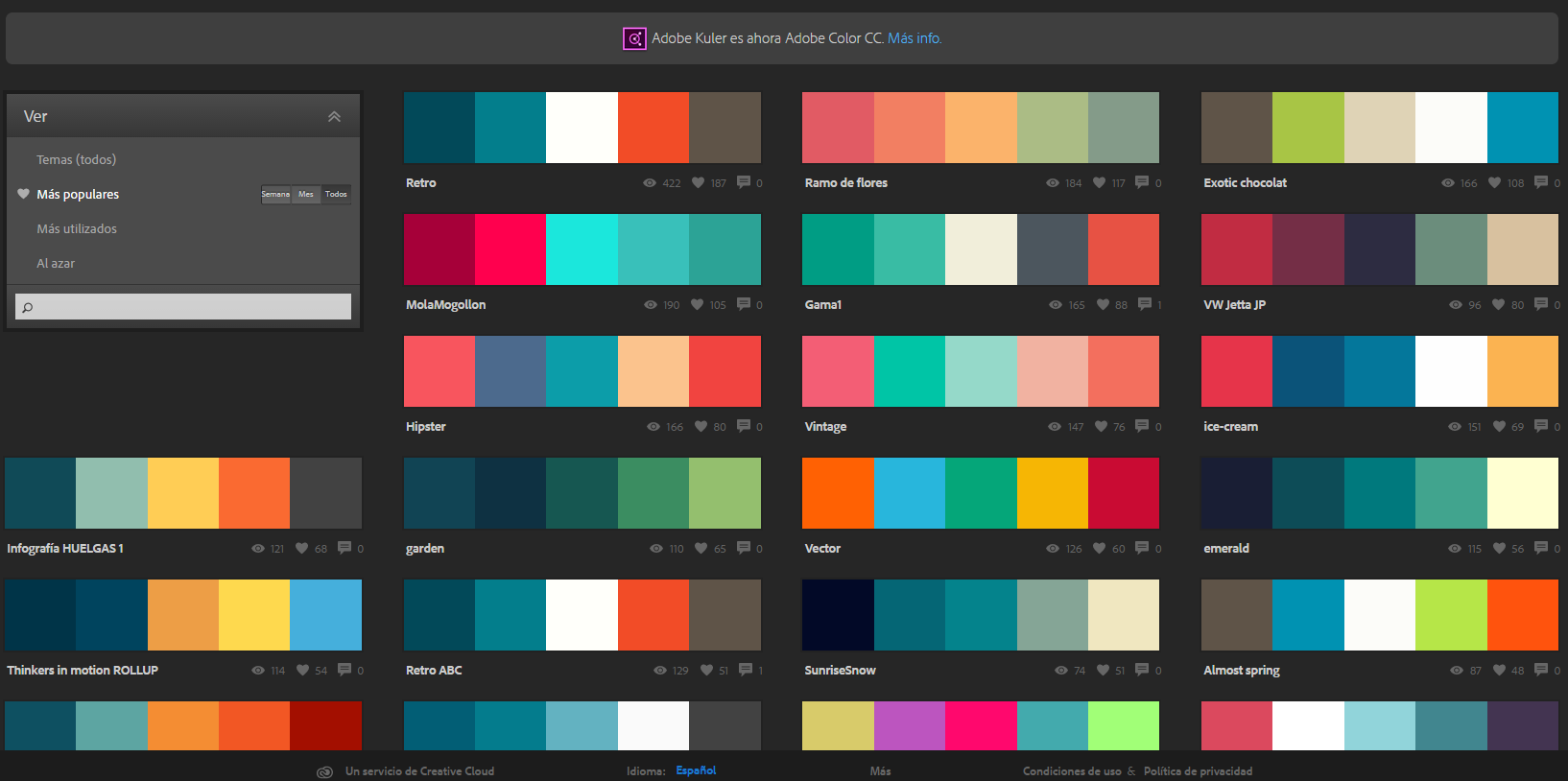Collapse the Ver panel with double chevron
The image size is (1568, 781).
tap(334, 117)
